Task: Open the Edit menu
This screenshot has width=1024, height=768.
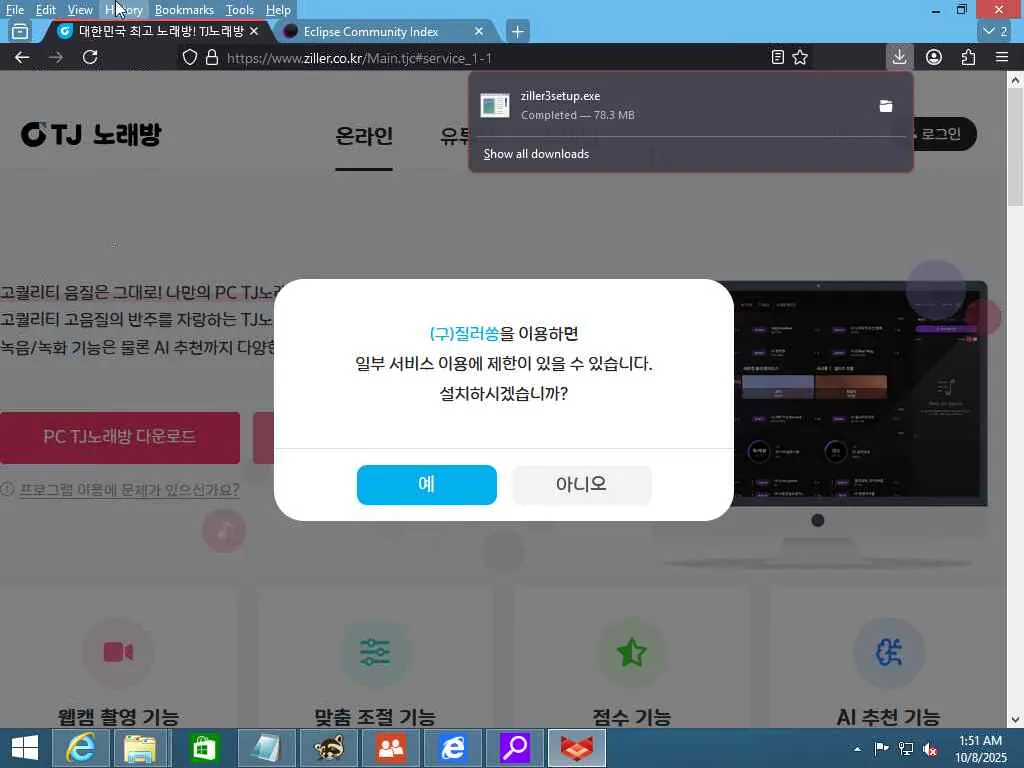Action: click(45, 10)
